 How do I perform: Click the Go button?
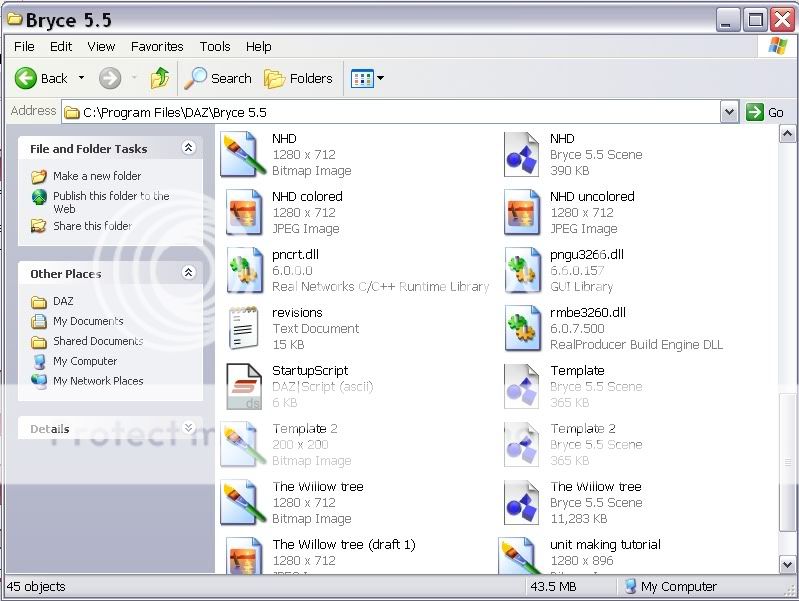pyautogui.click(x=764, y=112)
